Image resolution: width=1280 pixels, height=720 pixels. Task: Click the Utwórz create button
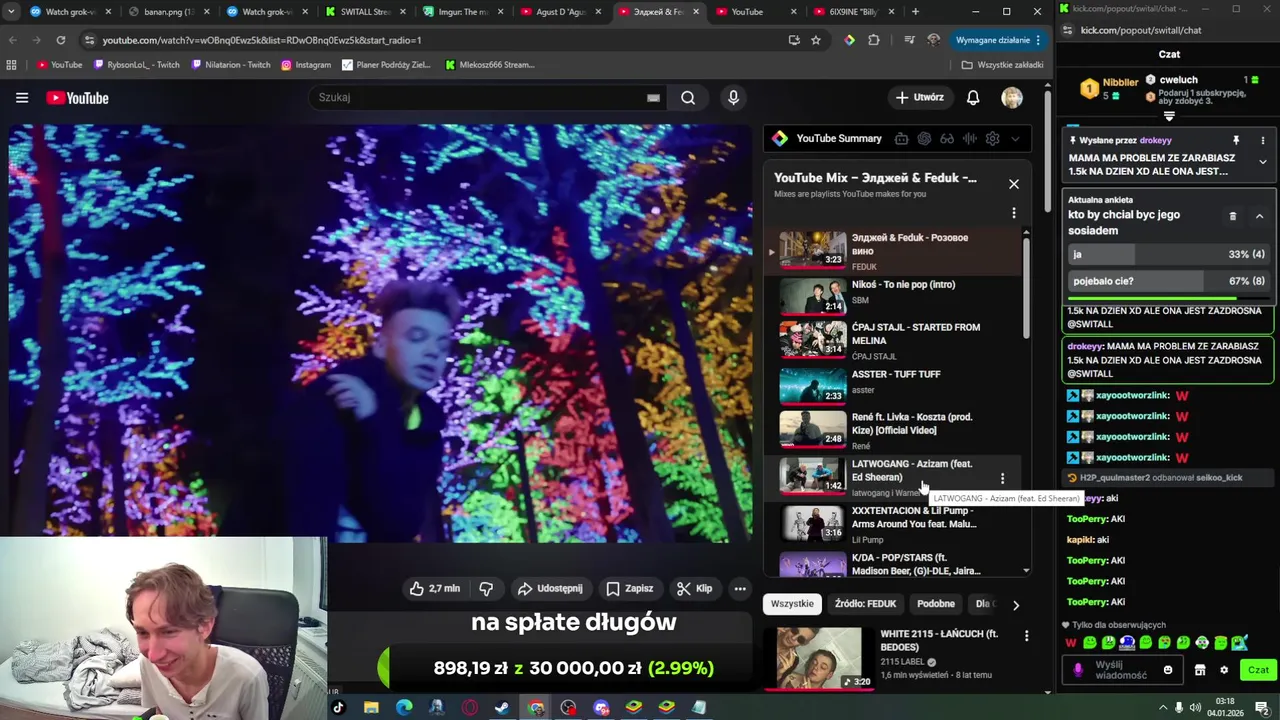(919, 98)
